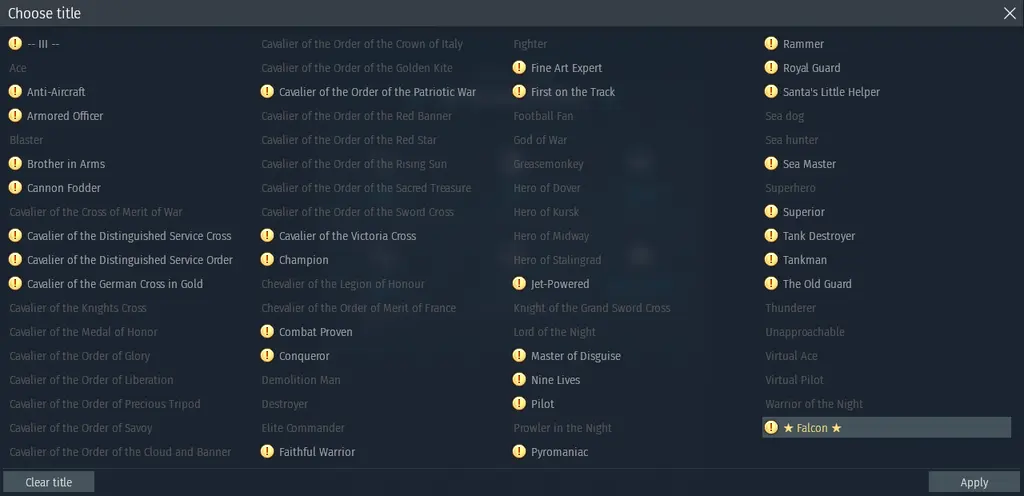
Task: Choose Cavalier of the Victoria Cross
Action: pos(347,236)
